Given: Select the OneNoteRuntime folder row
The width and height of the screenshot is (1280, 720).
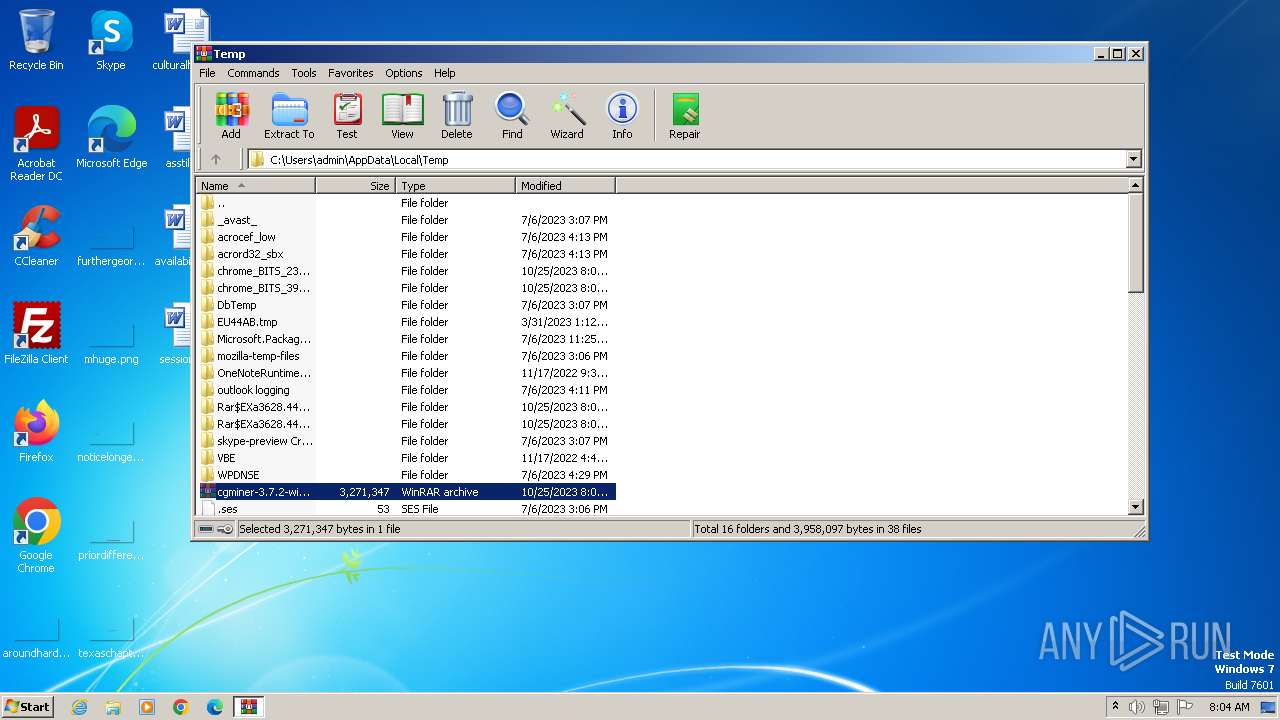Looking at the screenshot, I should click(406, 373).
